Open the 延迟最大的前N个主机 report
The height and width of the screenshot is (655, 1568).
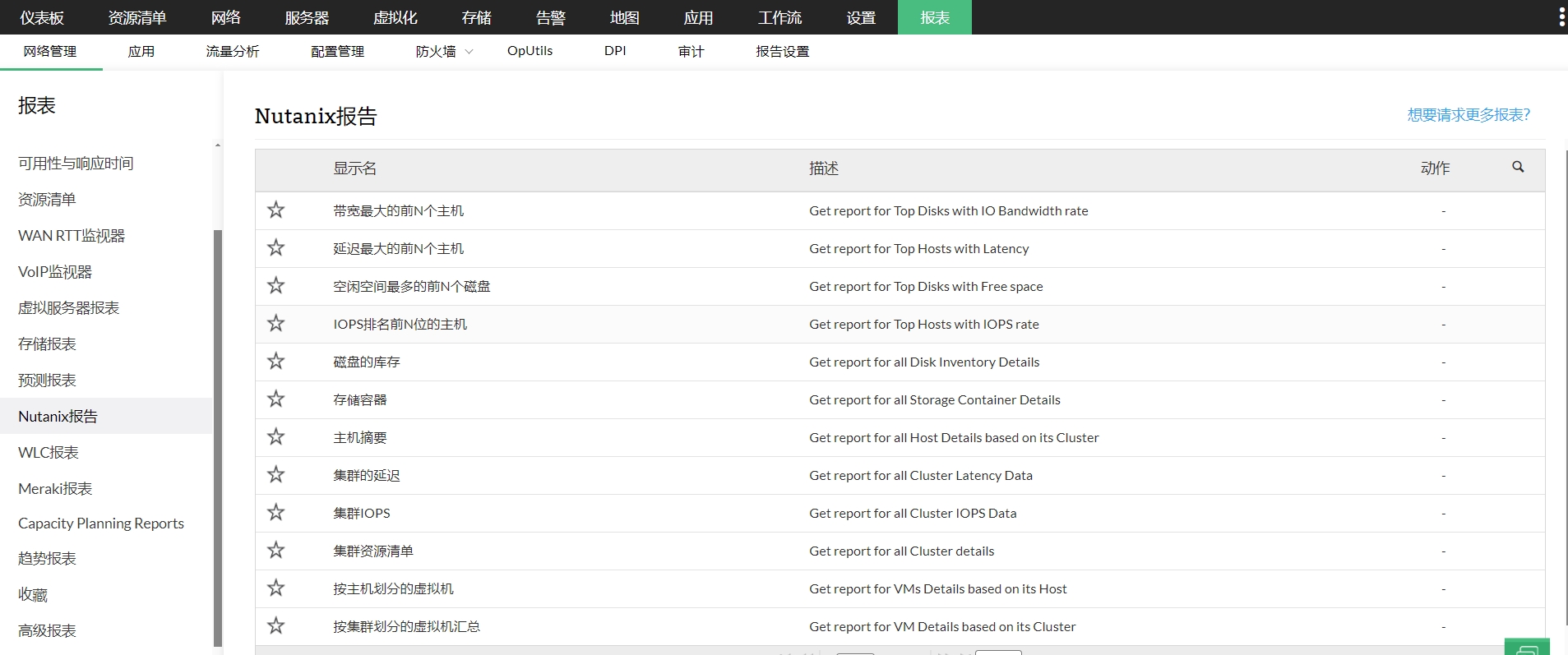[x=399, y=248]
